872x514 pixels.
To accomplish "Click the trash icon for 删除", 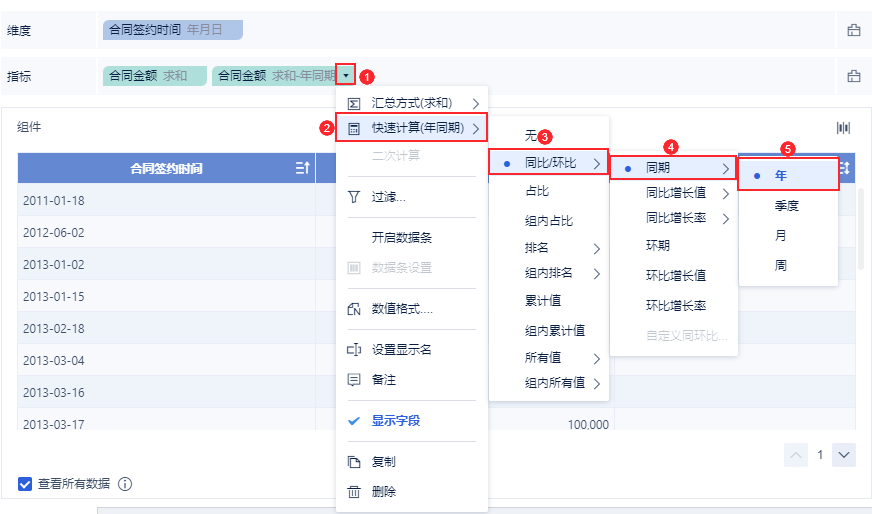I will pyautogui.click(x=353, y=492).
